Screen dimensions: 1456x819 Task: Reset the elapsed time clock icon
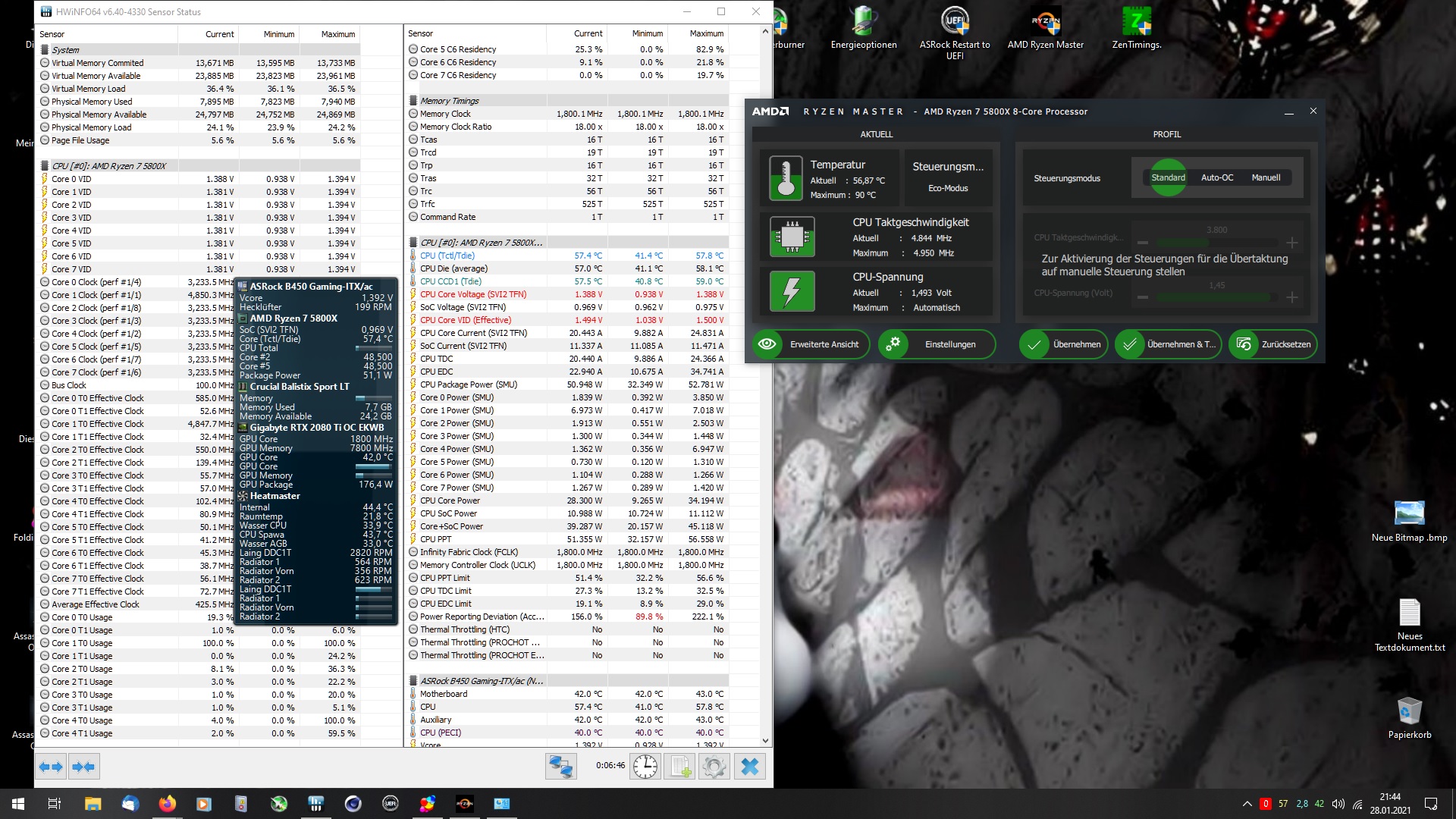[645, 767]
